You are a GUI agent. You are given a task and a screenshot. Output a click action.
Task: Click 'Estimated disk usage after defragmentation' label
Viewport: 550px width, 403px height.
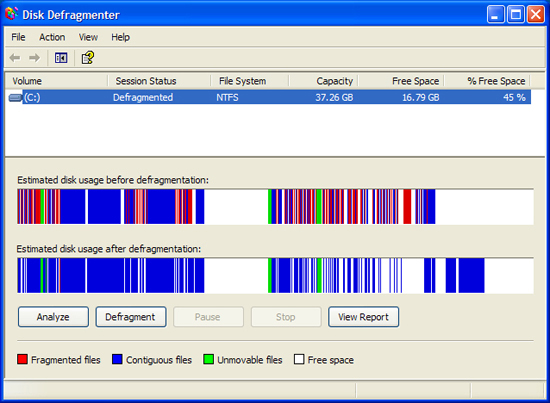(x=109, y=249)
